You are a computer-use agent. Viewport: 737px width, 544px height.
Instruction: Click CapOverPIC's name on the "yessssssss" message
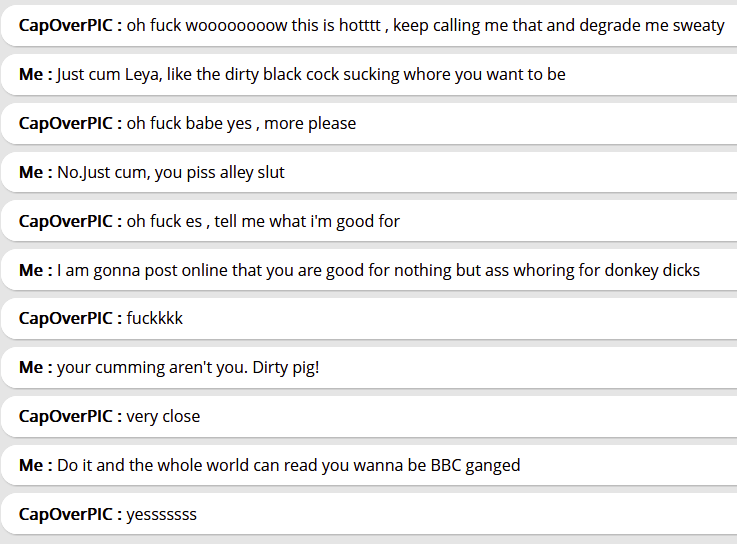[x=70, y=515]
